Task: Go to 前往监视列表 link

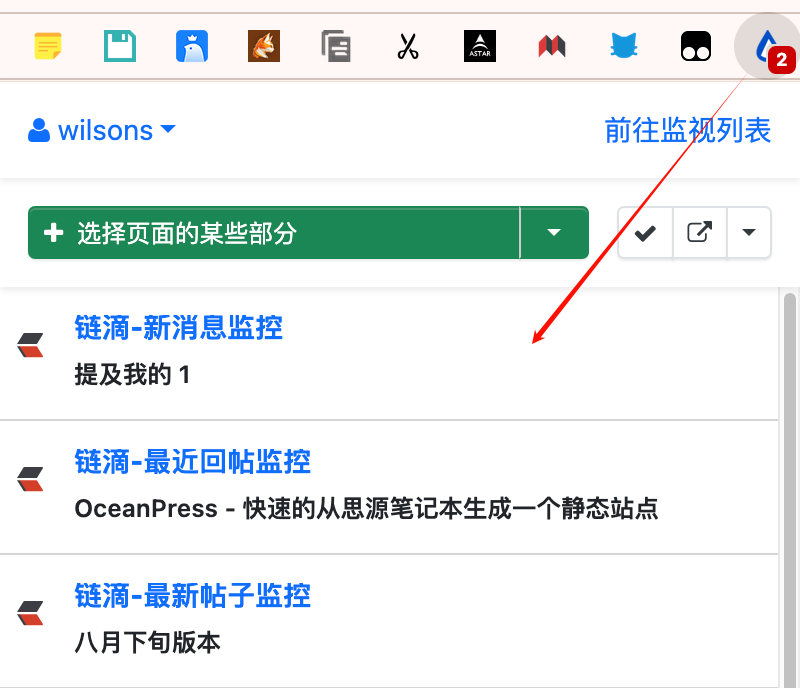Action: click(x=688, y=130)
